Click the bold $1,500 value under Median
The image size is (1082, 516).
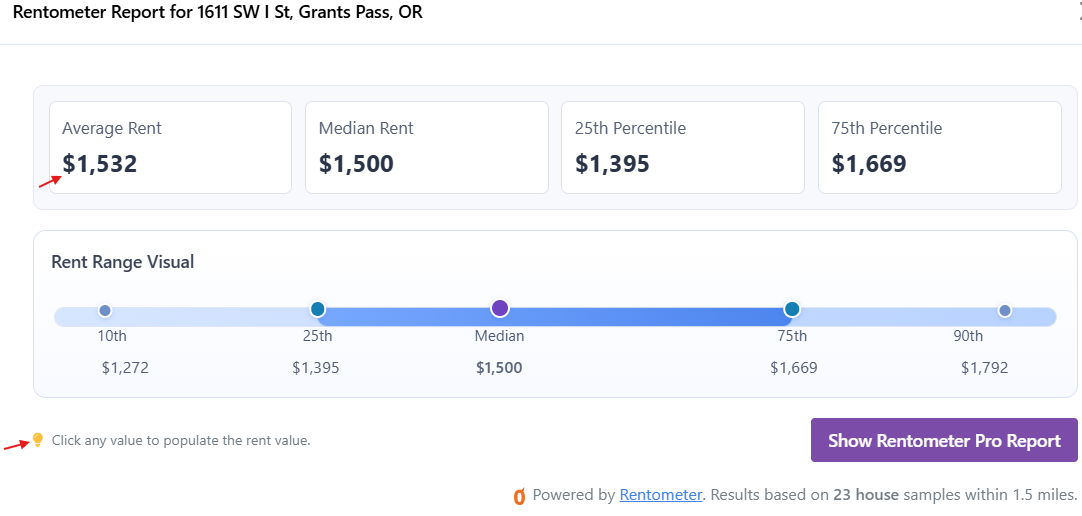point(499,368)
